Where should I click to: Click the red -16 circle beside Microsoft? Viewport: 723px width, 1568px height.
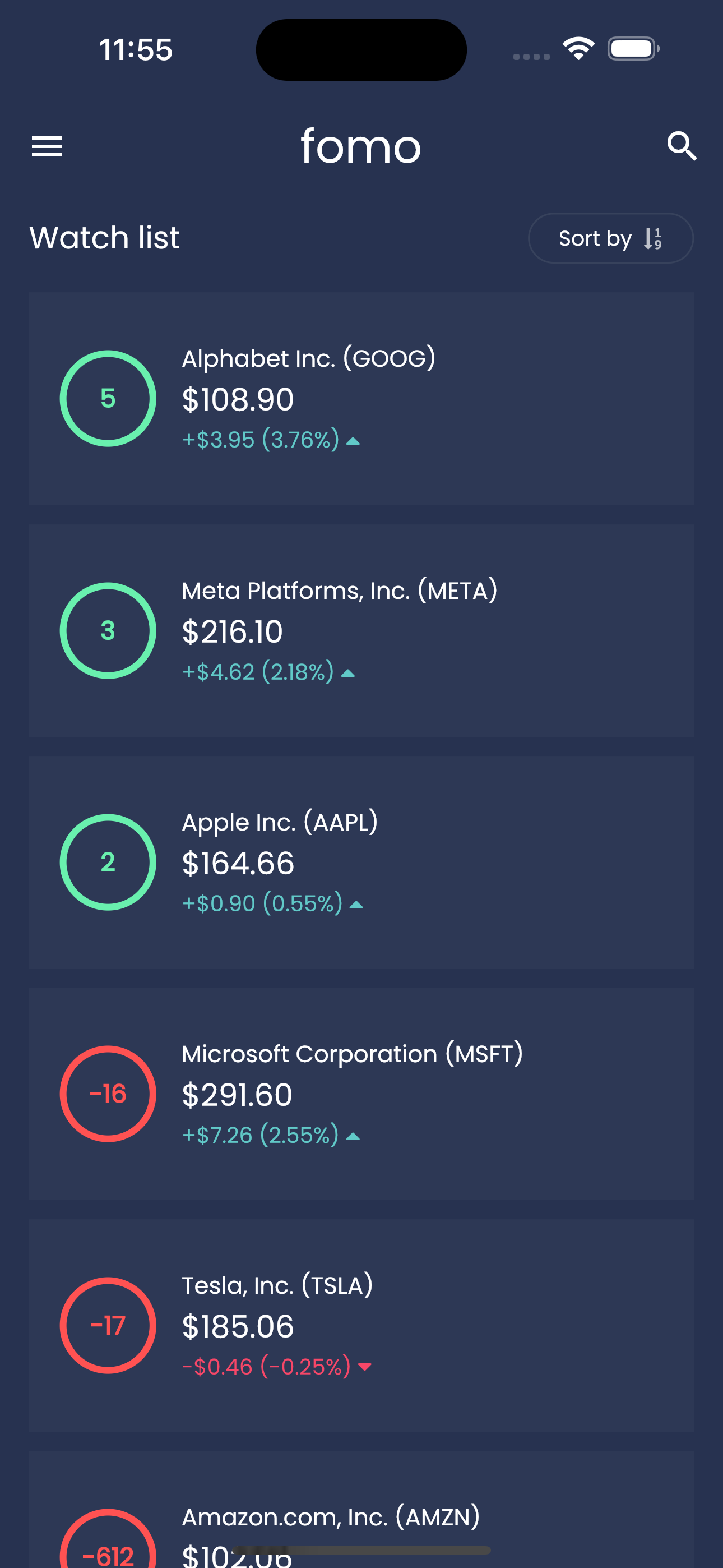[x=108, y=1094]
